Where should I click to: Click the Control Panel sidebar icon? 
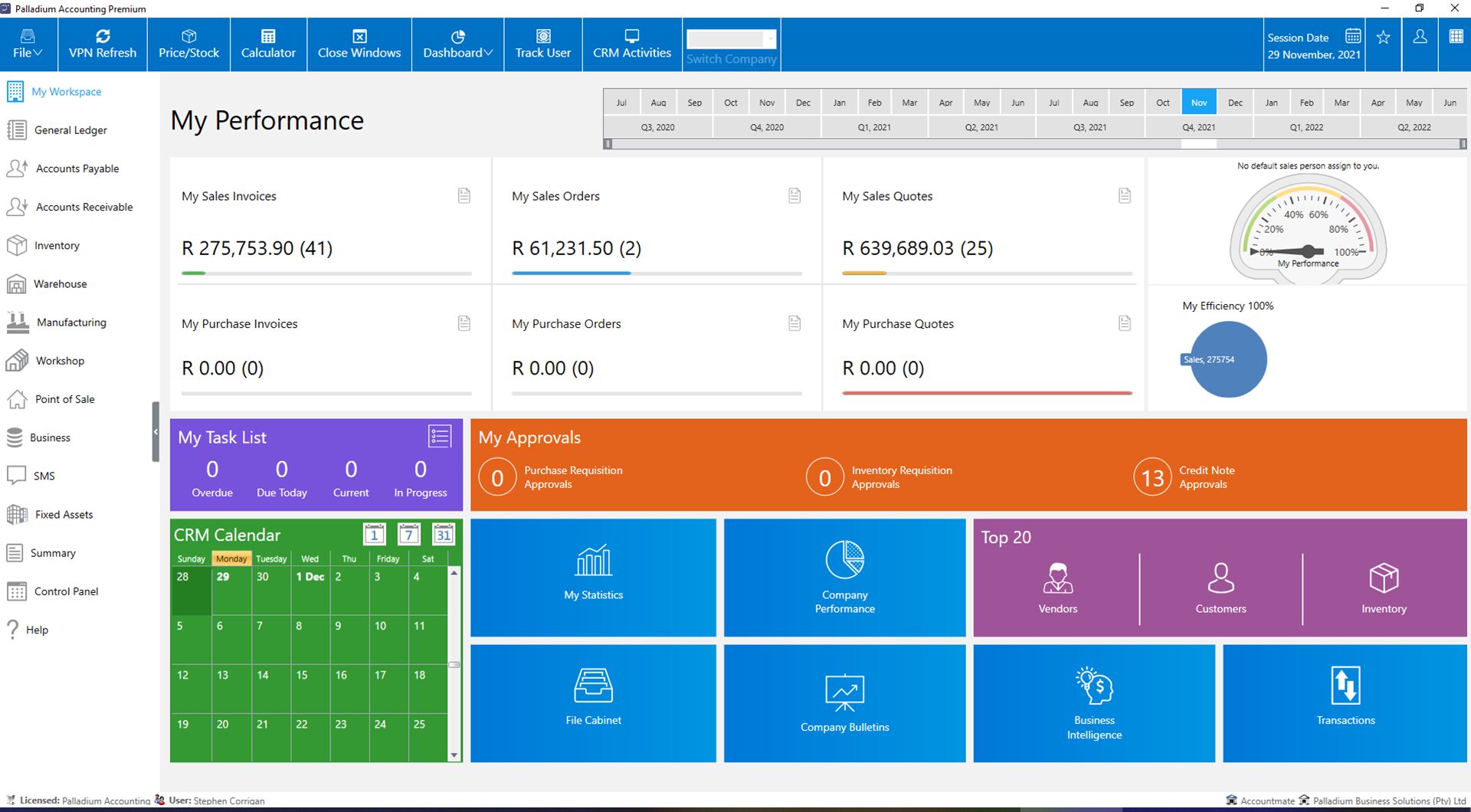pyautogui.click(x=16, y=591)
